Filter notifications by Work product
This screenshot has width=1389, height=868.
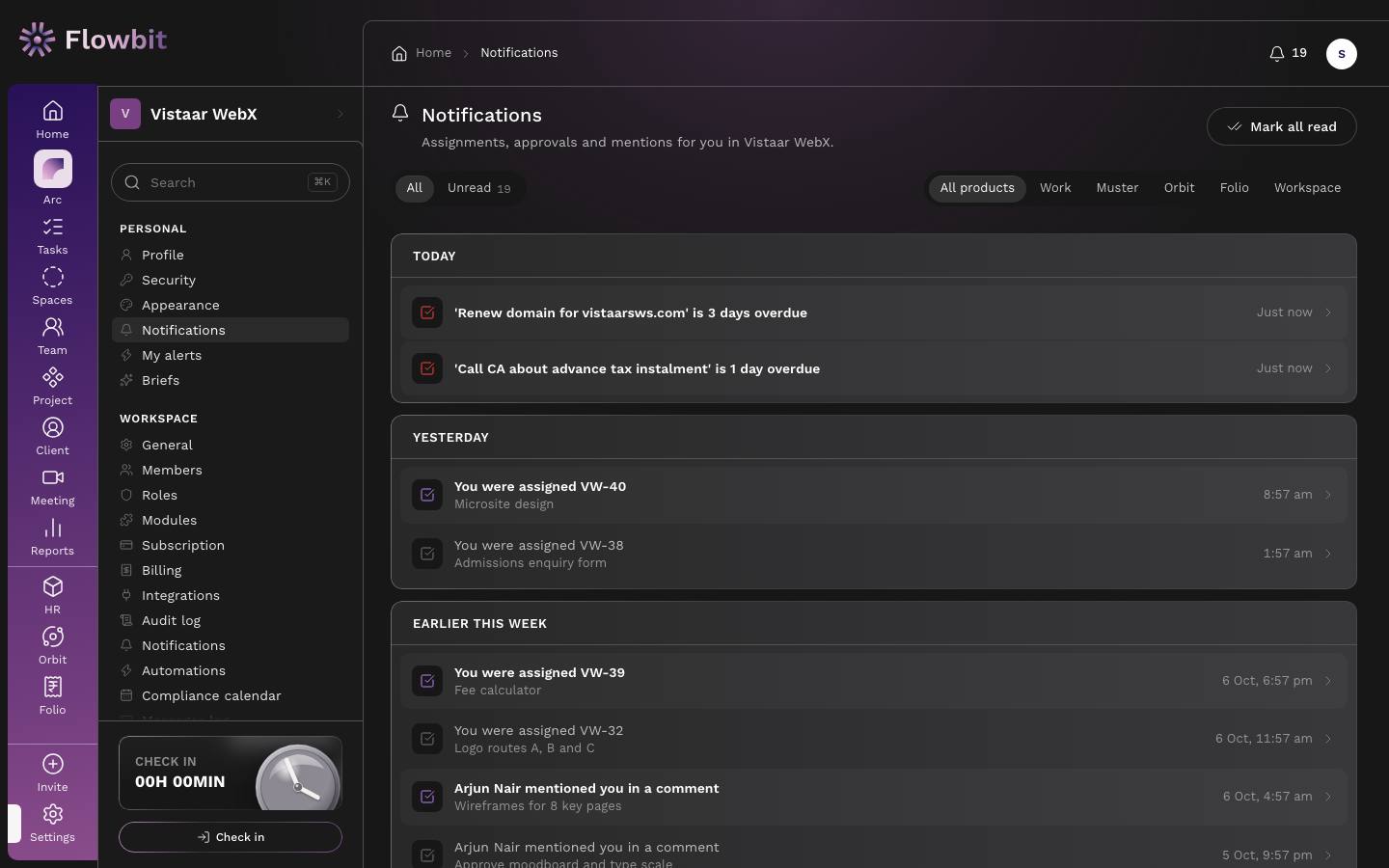point(1055,188)
